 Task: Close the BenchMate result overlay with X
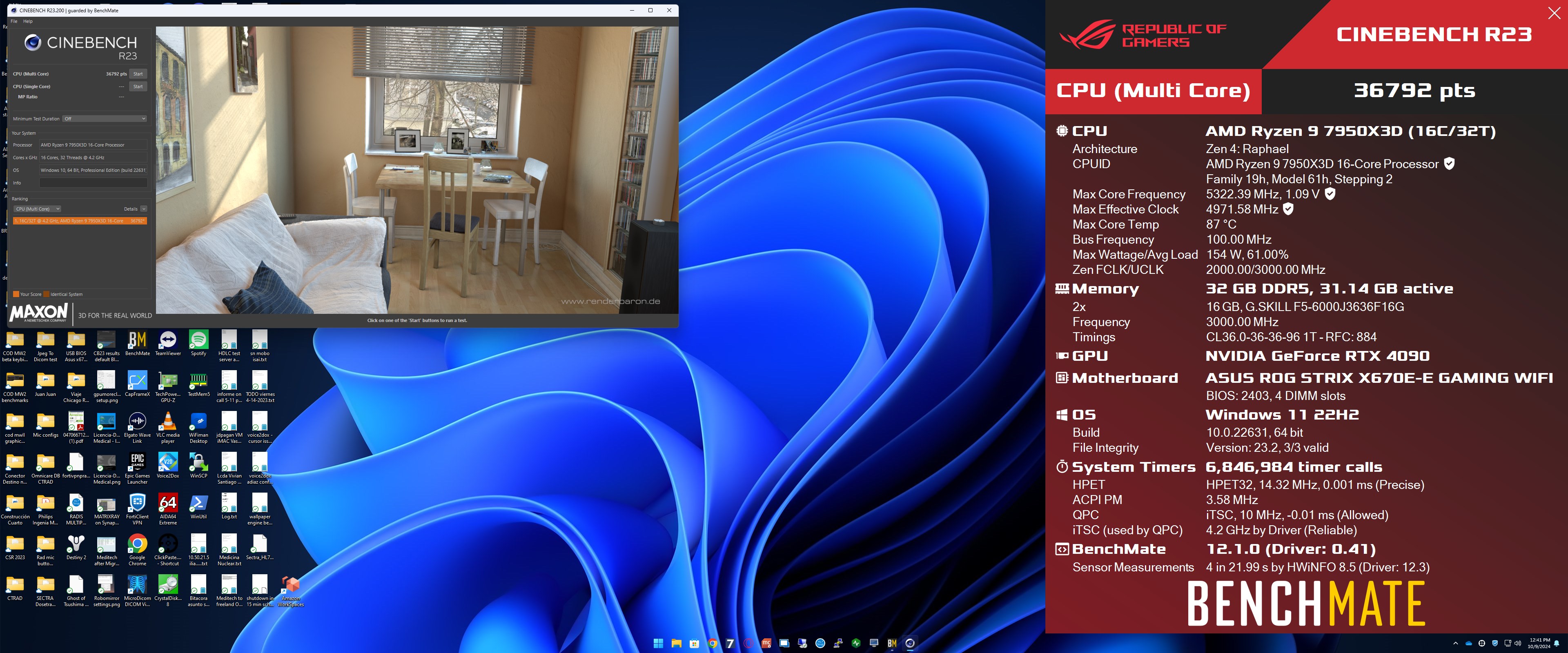(1554, 13)
